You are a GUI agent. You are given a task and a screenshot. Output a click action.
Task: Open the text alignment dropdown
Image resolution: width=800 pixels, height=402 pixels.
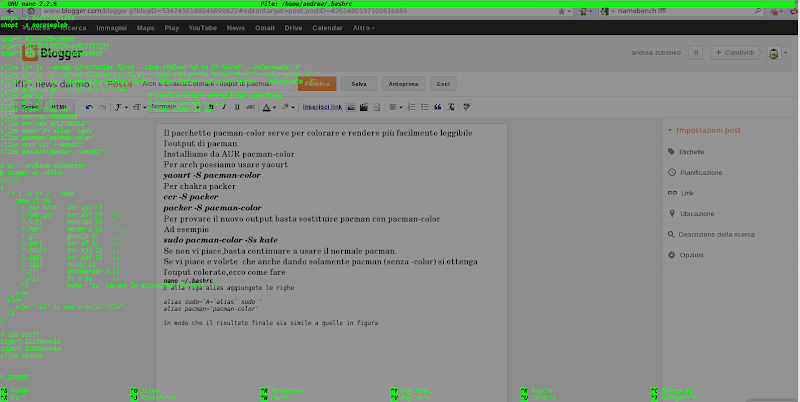(395, 107)
